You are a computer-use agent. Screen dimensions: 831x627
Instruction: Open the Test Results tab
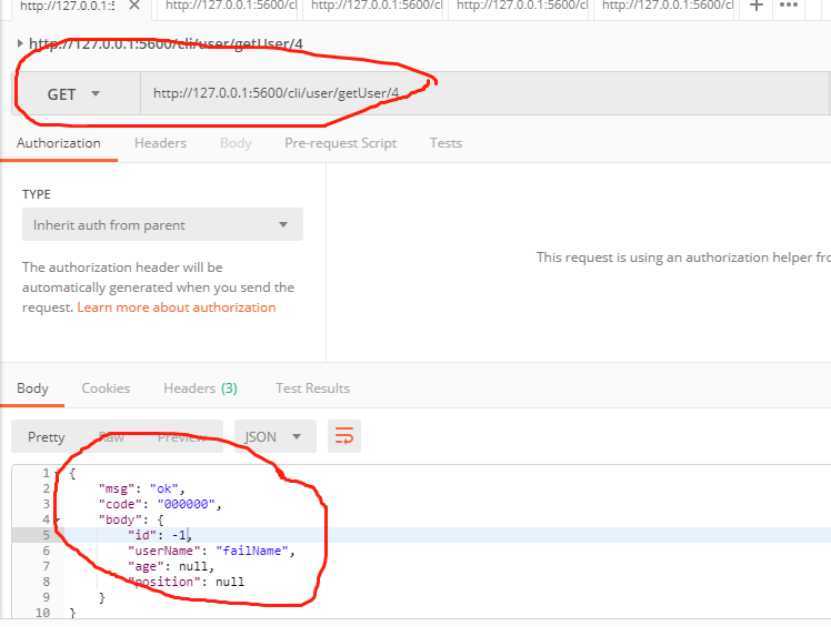312,388
